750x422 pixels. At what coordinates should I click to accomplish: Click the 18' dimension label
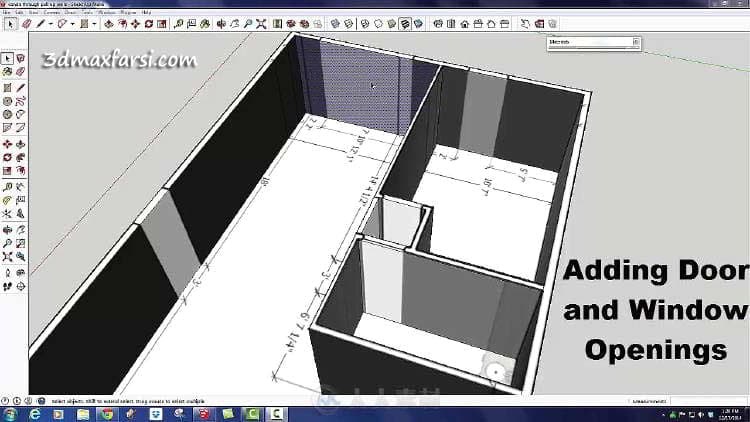tap(265, 181)
